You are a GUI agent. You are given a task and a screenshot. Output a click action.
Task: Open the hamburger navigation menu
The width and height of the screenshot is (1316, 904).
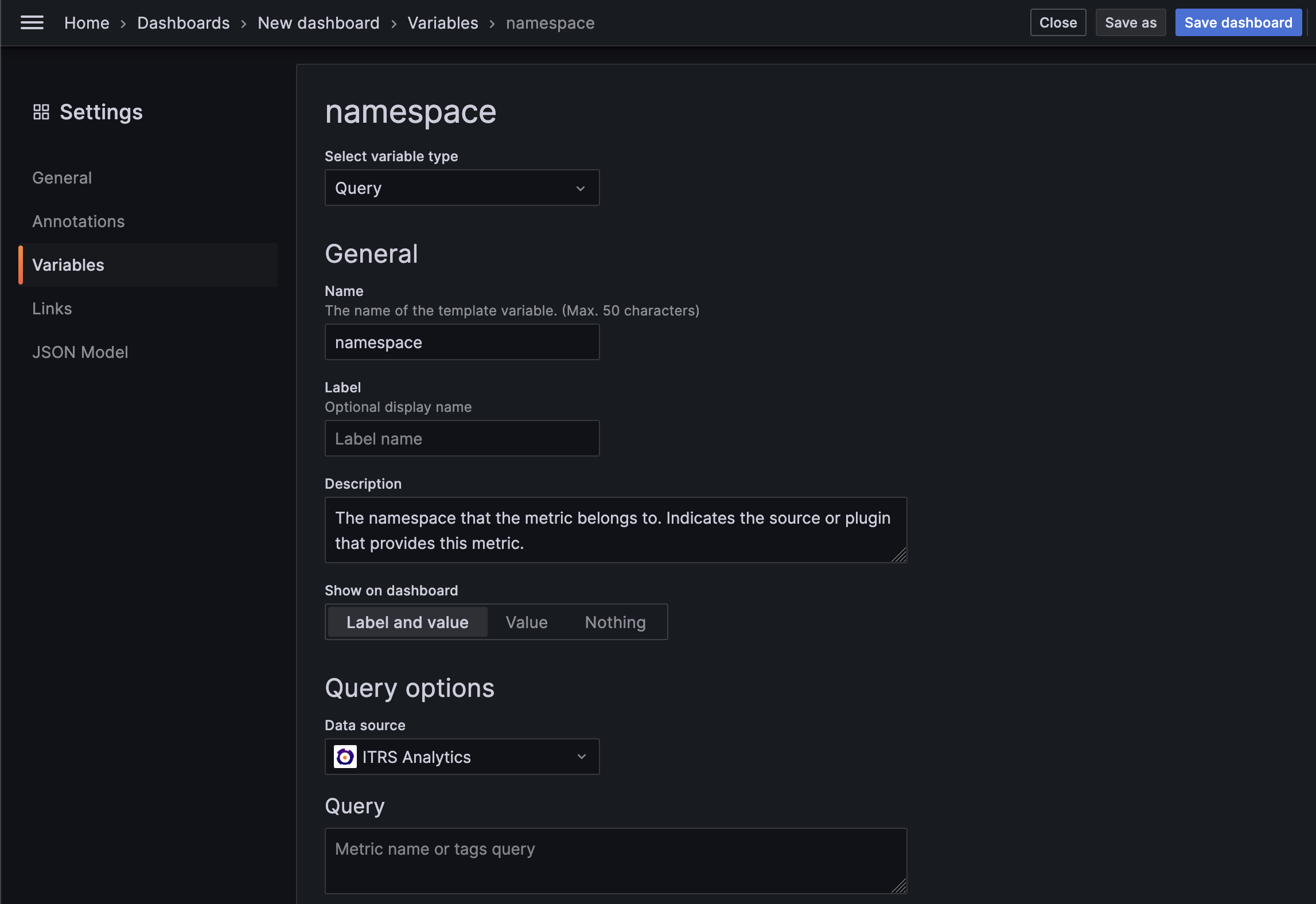point(32,23)
